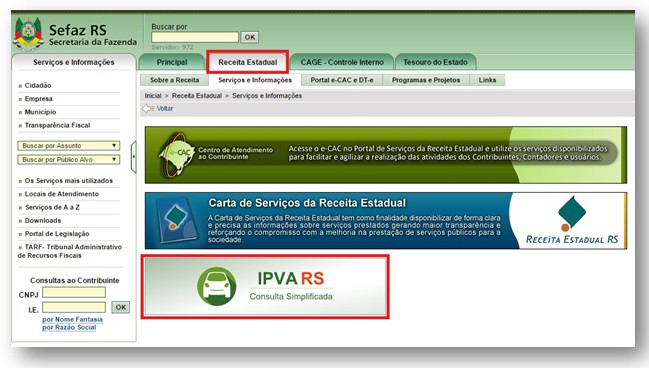Open the CAGE - Controle Interno tab
The width and height of the screenshot is (649, 368).
(x=342, y=62)
